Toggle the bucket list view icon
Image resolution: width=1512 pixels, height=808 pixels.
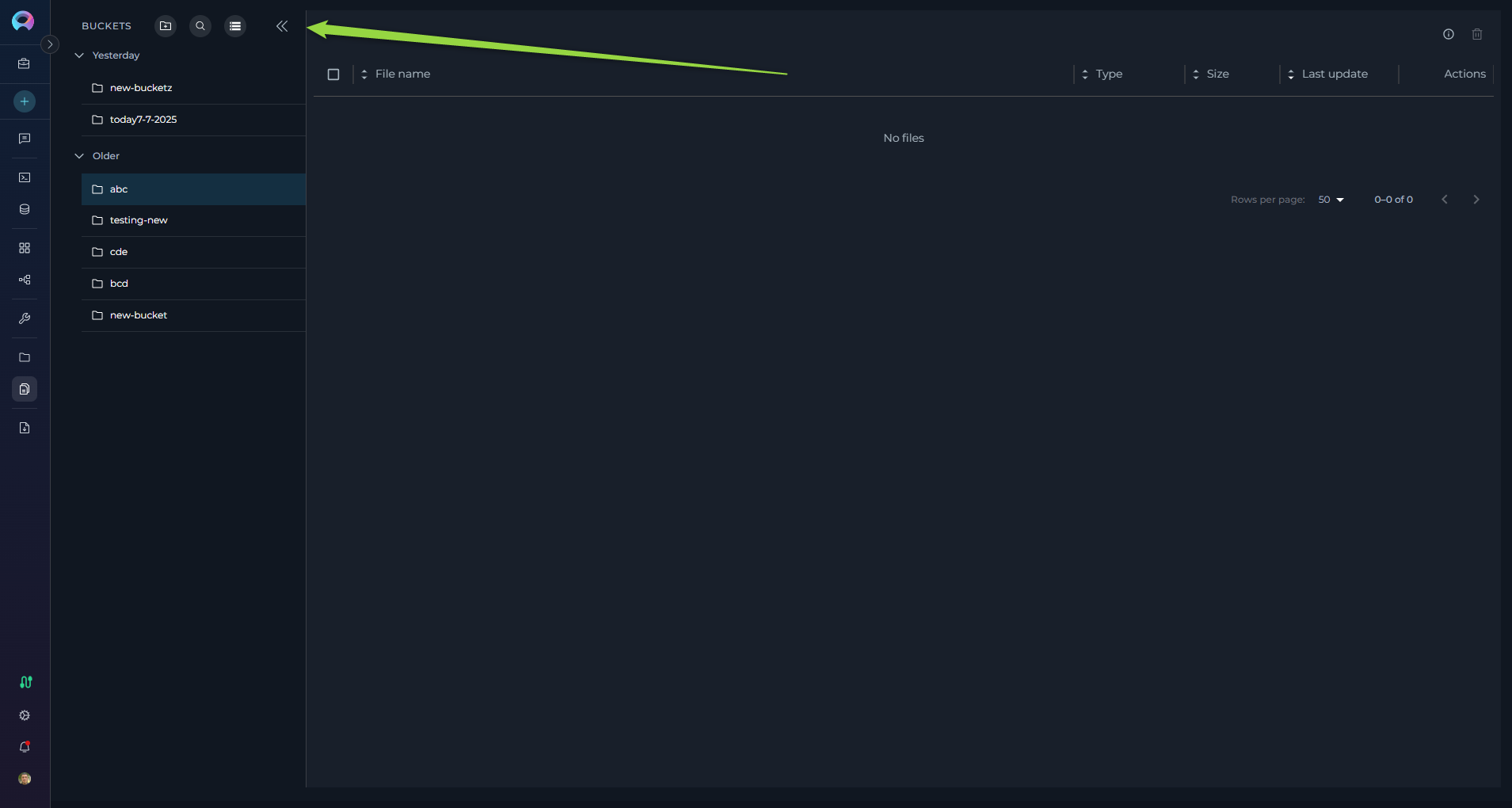235,26
